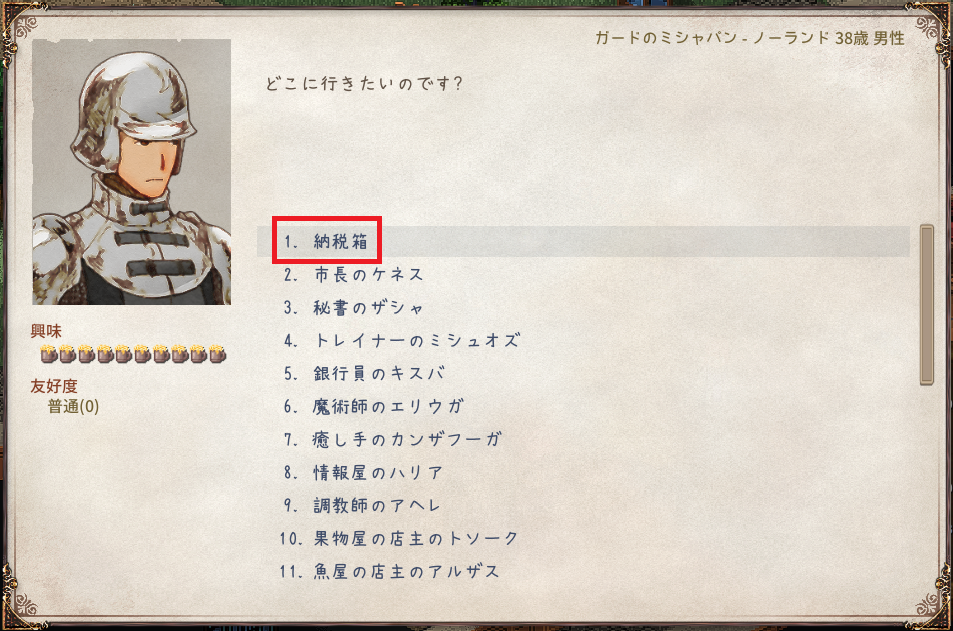Click the 友好度 label
This screenshot has height=631, width=953.
coord(54,386)
